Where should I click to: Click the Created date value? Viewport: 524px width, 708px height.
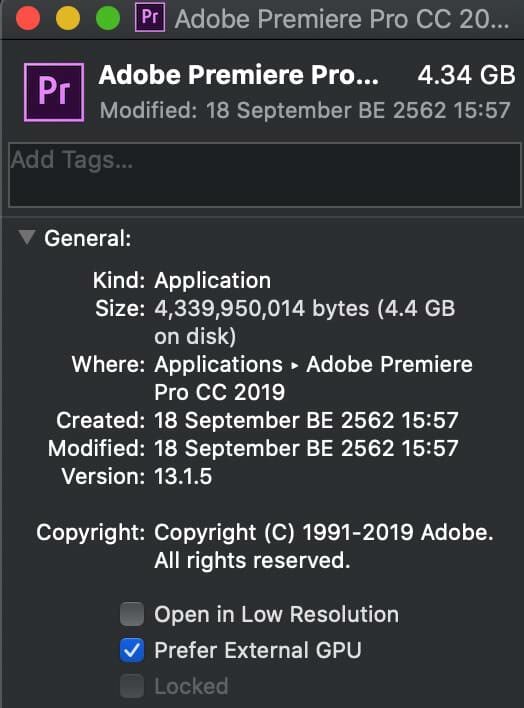click(x=306, y=420)
